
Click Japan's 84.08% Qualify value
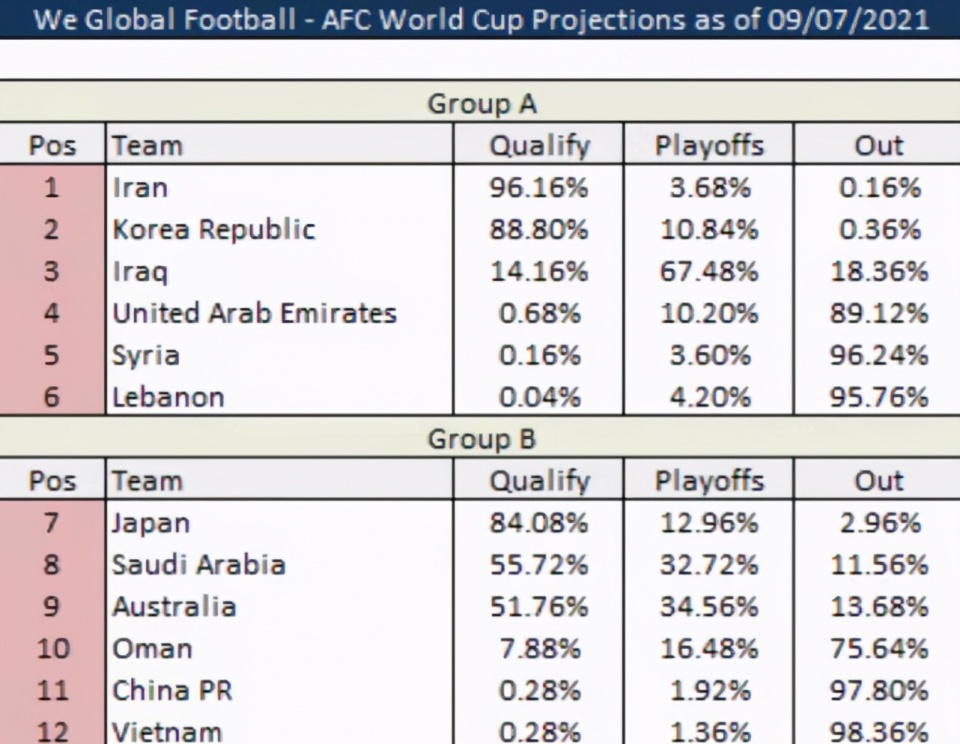tap(539, 522)
